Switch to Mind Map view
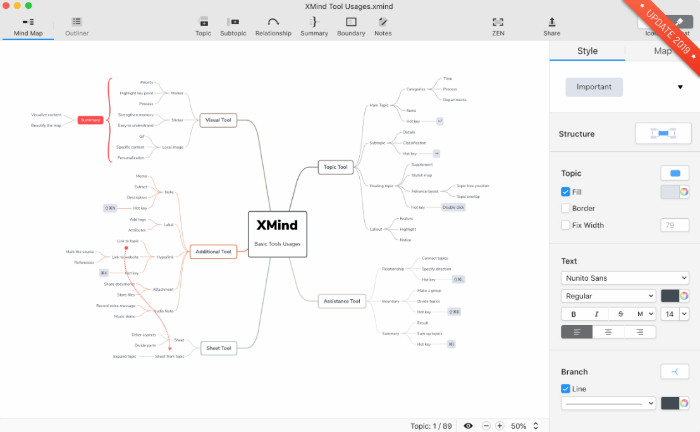This screenshot has width=700, height=432. [x=28, y=27]
